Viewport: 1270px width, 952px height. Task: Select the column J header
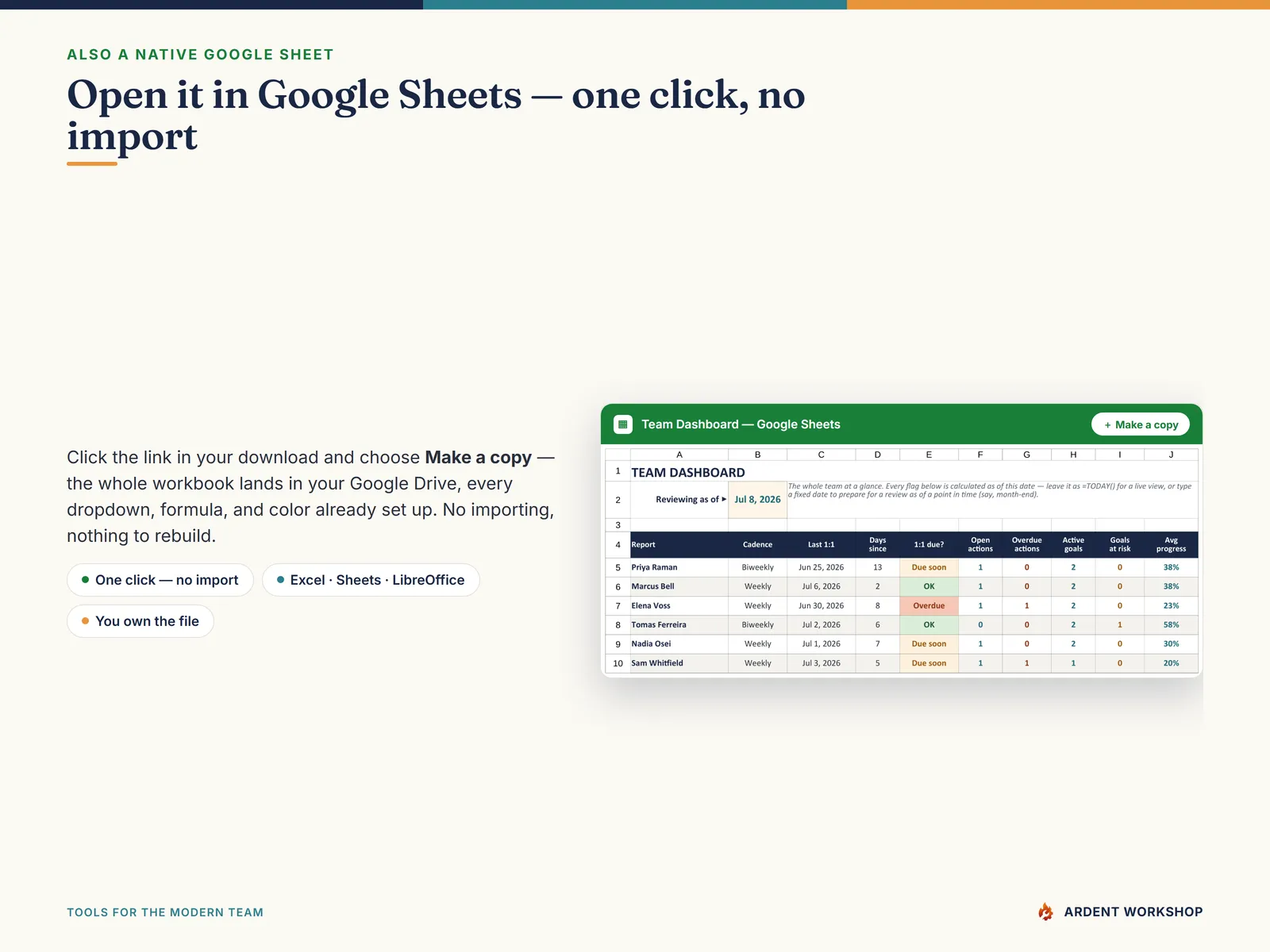click(x=1171, y=455)
